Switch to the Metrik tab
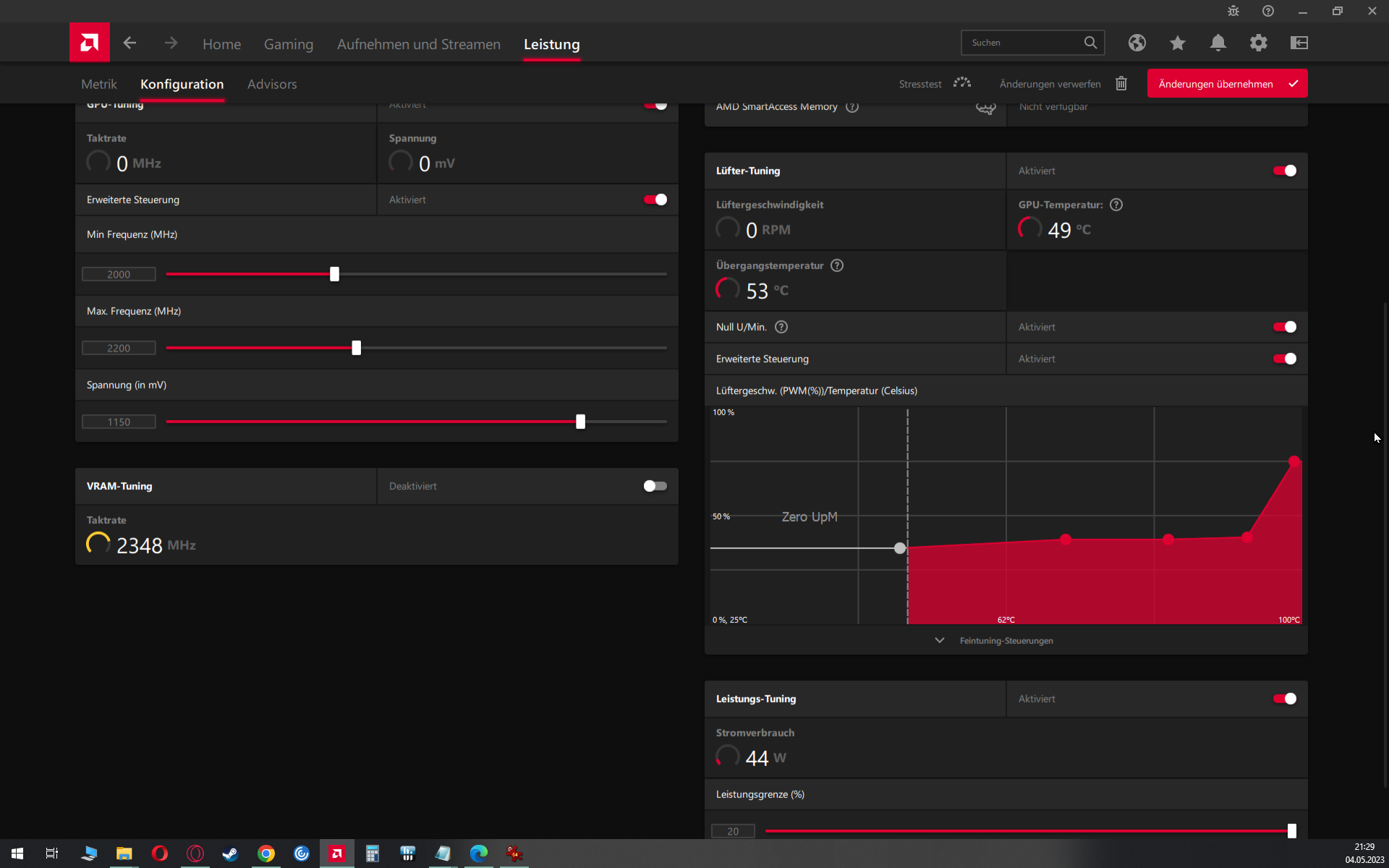1389x868 pixels. tap(99, 84)
